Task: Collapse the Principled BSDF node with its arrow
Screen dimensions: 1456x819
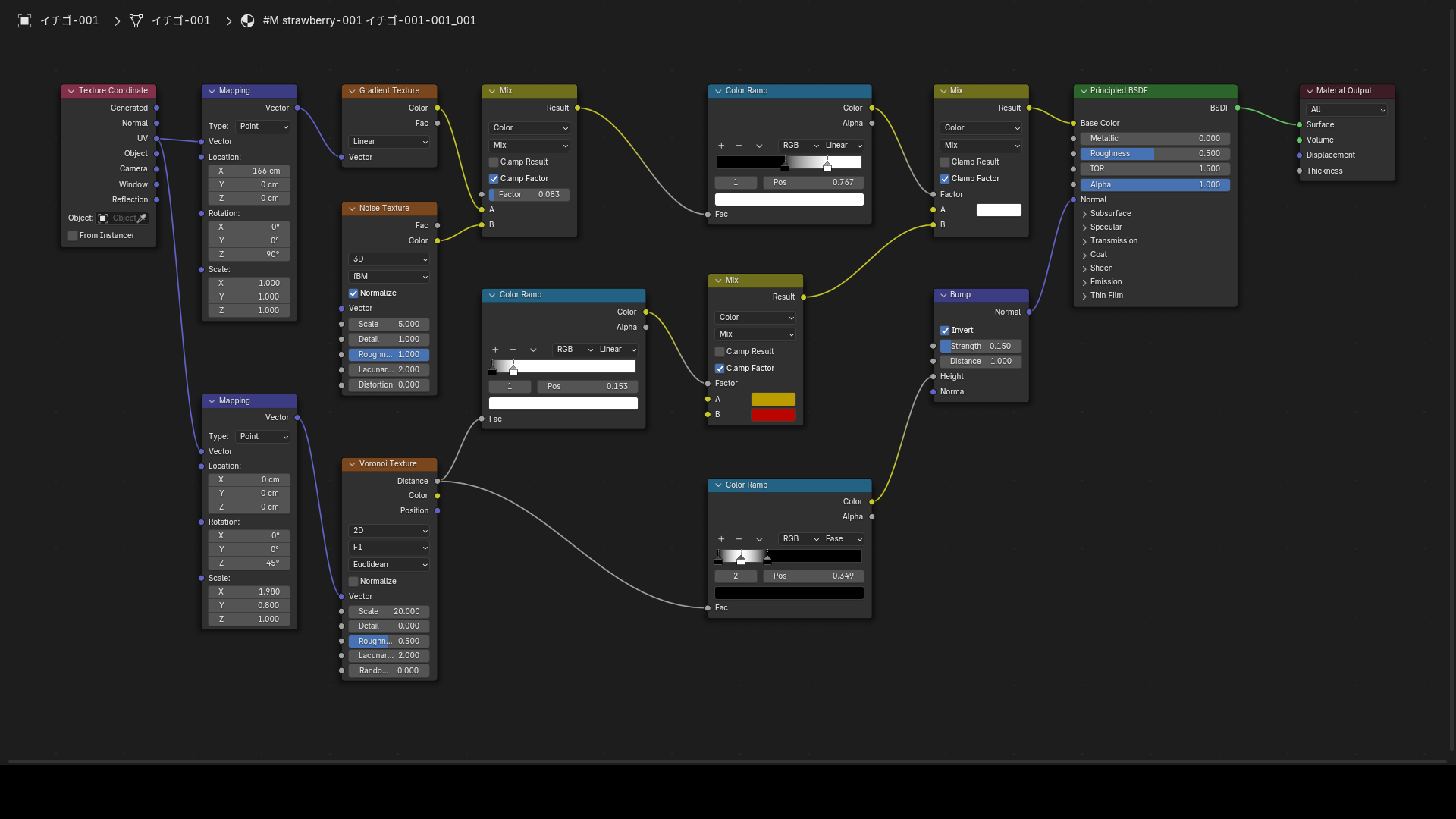Action: pos(1084,91)
